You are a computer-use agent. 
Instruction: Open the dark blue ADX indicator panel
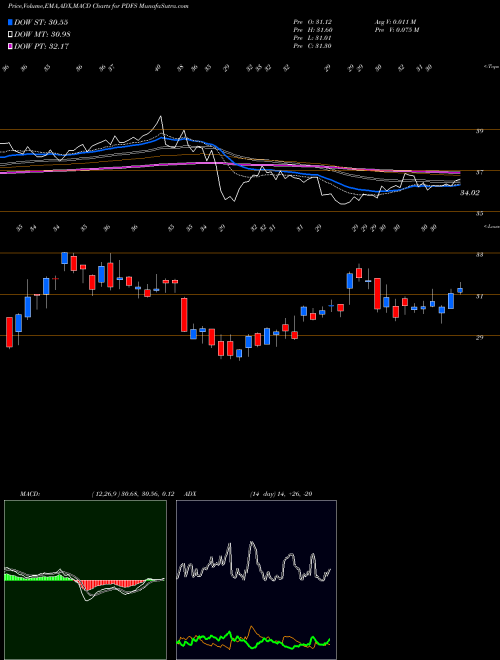pyautogui.click(x=256, y=580)
